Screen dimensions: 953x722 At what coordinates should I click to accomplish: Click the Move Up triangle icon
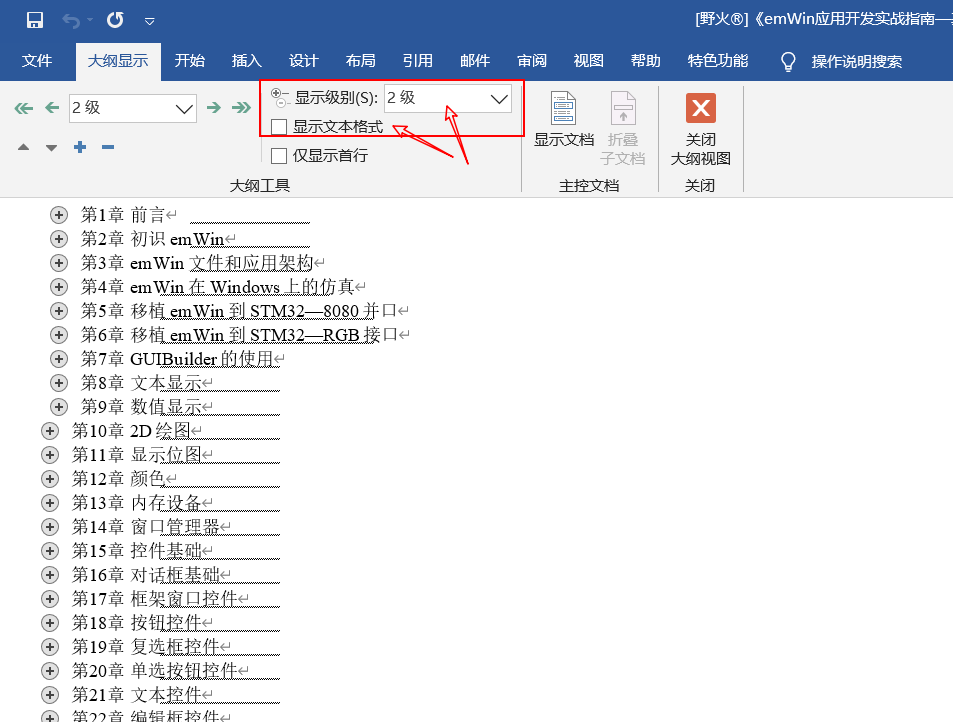point(24,148)
